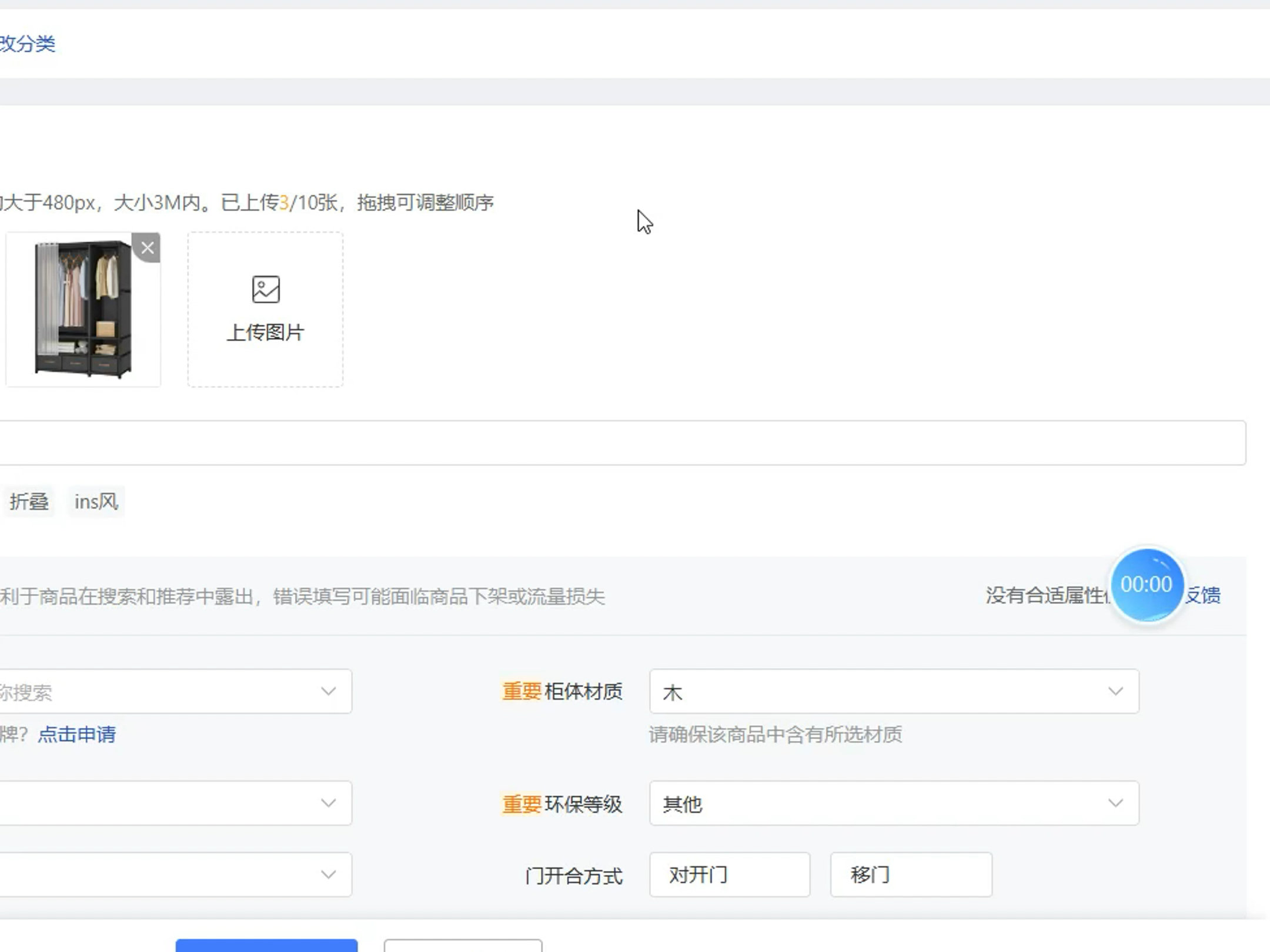The image size is (1270, 952).
Task: Click the delete/remove image icon
Action: tap(147, 247)
